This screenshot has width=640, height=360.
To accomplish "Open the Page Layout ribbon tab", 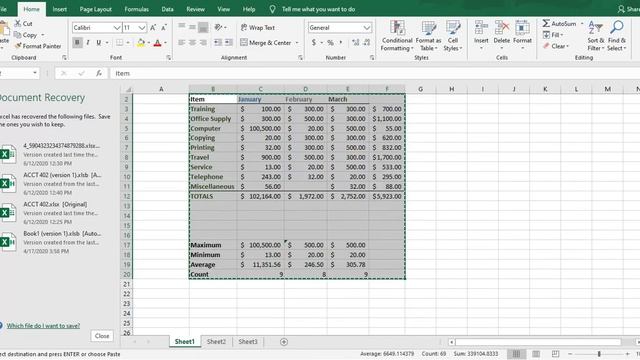I will tap(96, 9).
